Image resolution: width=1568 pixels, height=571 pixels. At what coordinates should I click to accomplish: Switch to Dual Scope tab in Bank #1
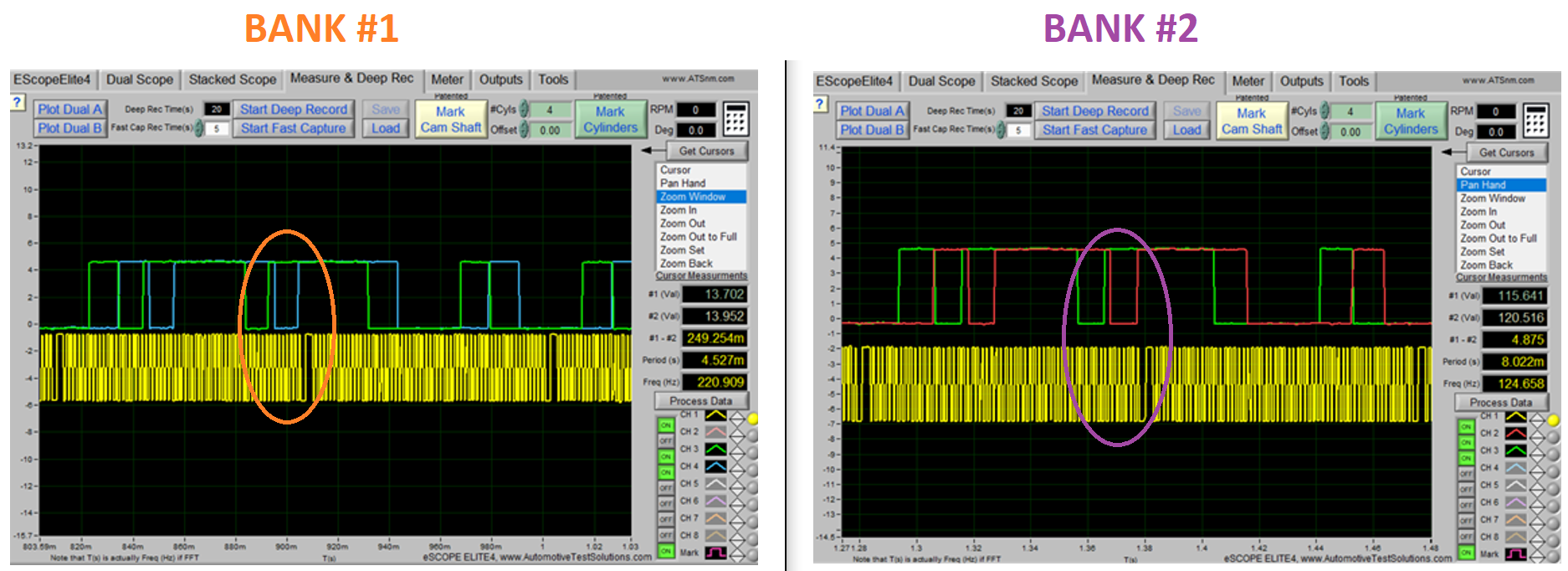tap(140, 80)
